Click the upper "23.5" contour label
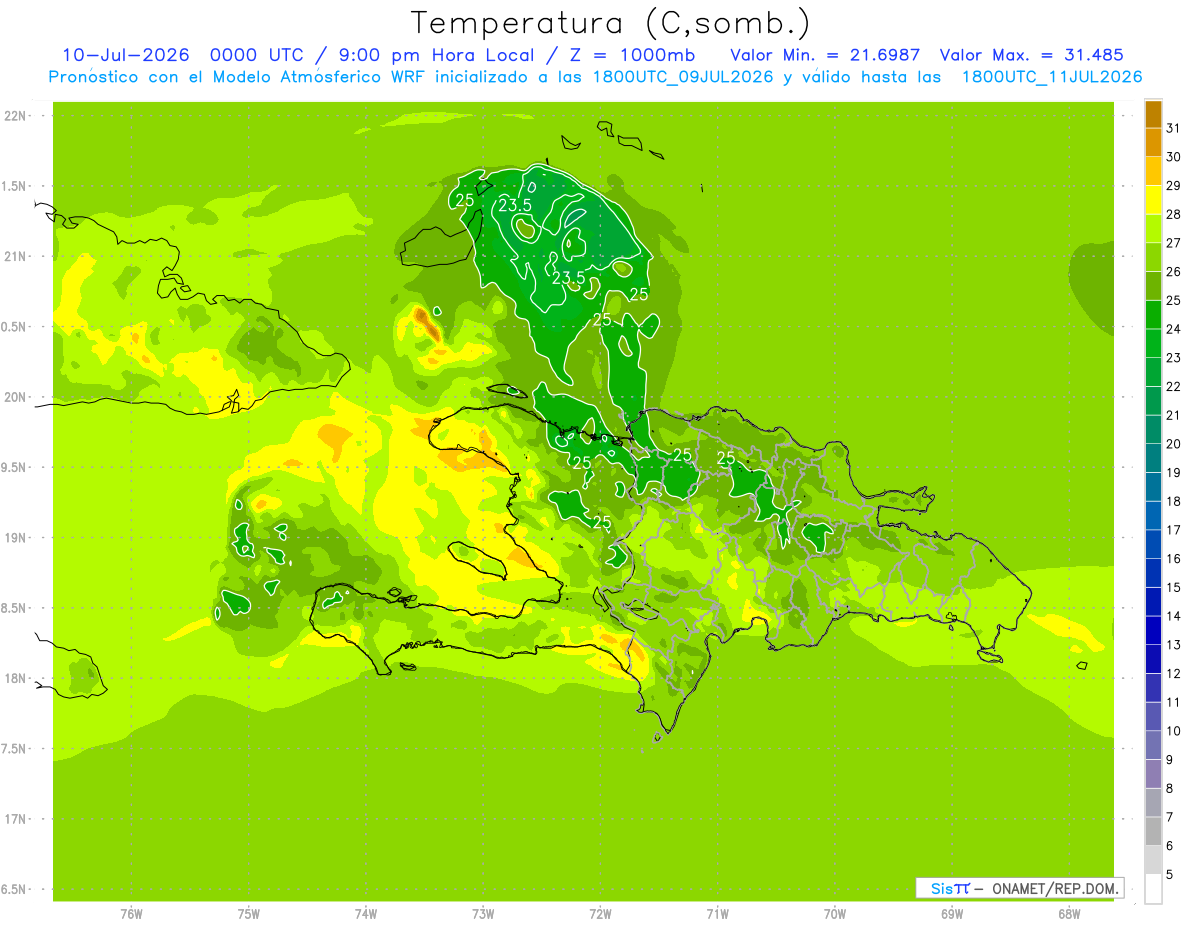 (515, 206)
